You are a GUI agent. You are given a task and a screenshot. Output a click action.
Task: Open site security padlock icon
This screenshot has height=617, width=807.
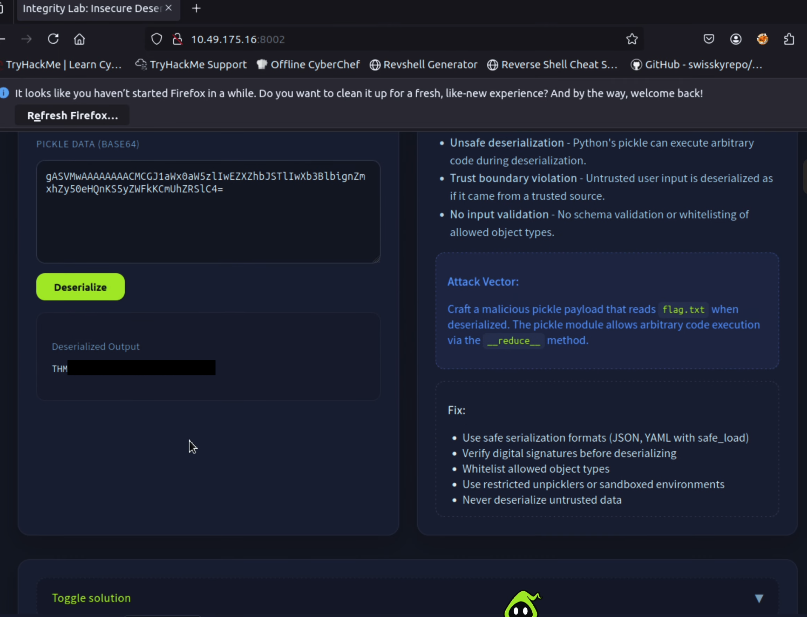tap(176, 38)
